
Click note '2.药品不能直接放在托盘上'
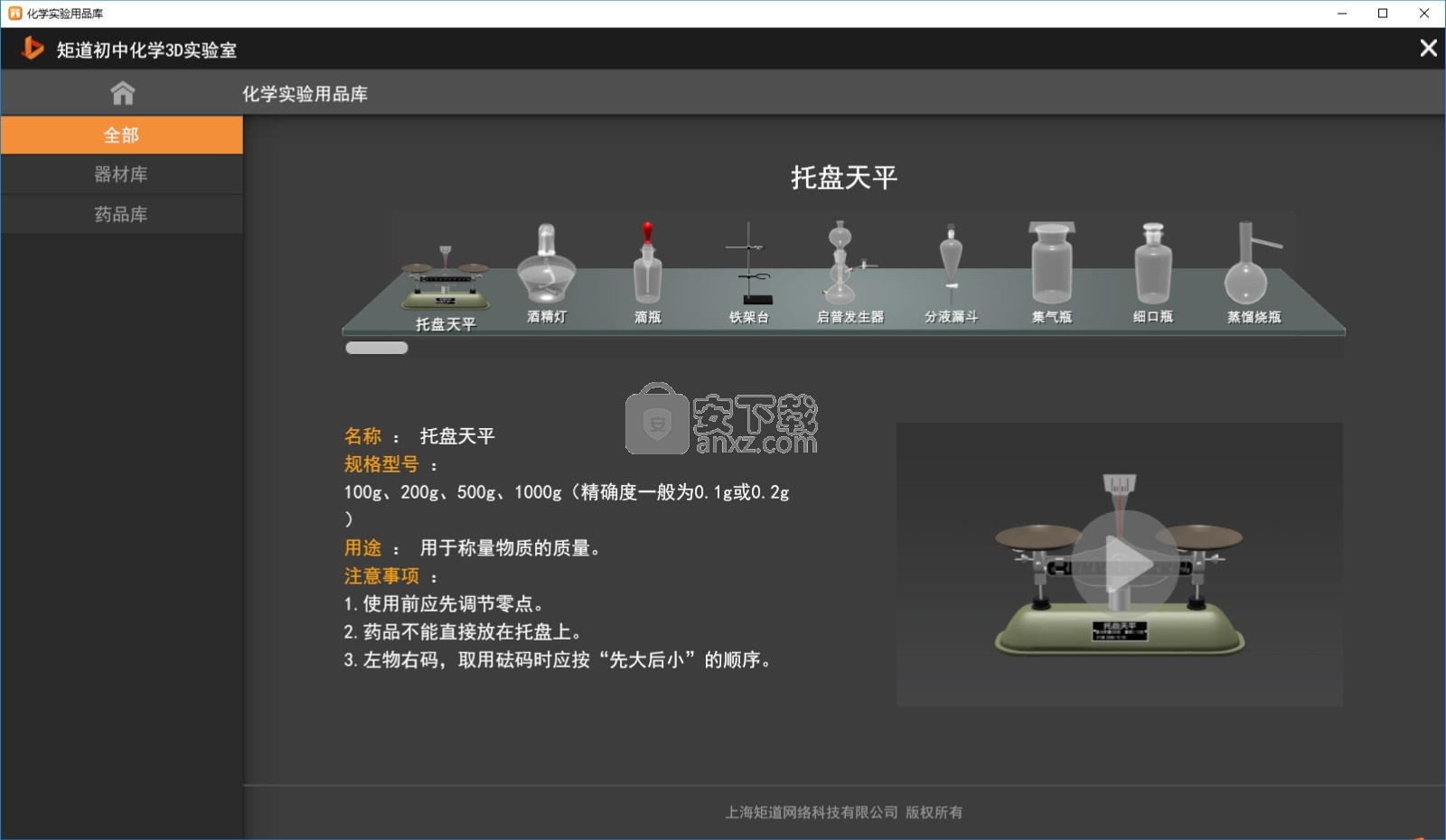(463, 632)
